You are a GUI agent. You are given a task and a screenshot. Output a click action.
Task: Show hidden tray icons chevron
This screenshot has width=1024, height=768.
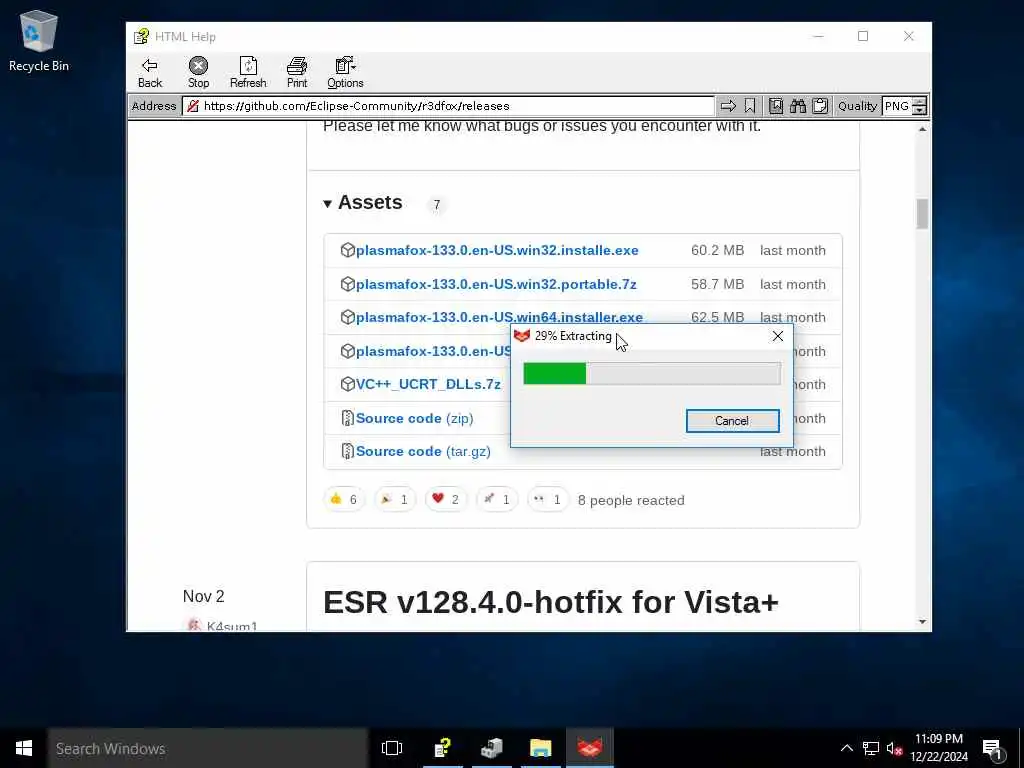(846, 748)
